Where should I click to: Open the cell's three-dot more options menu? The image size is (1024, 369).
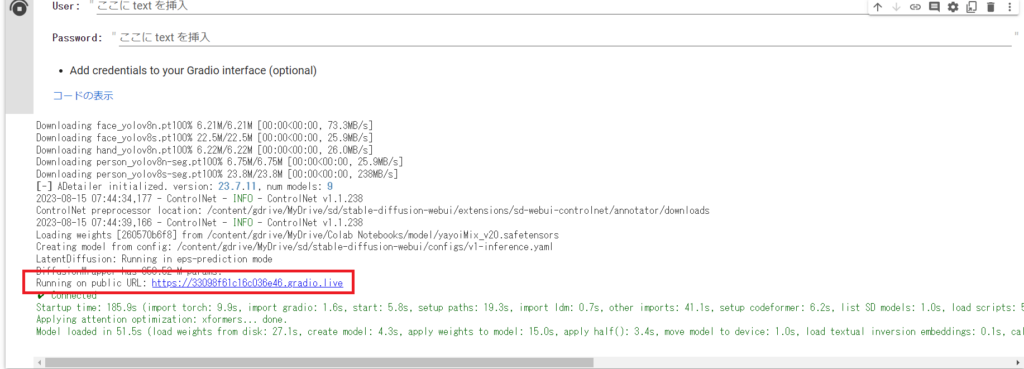point(1010,7)
